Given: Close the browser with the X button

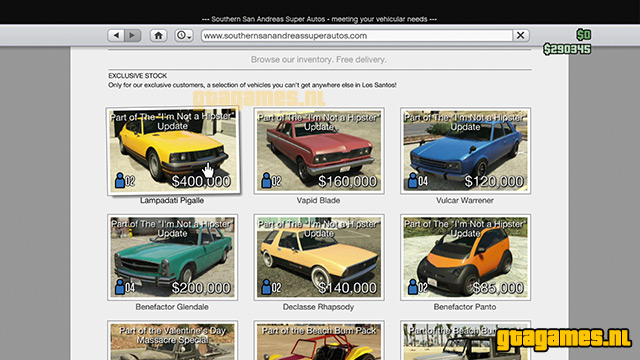Looking at the screenshot, I should (520, 36).
